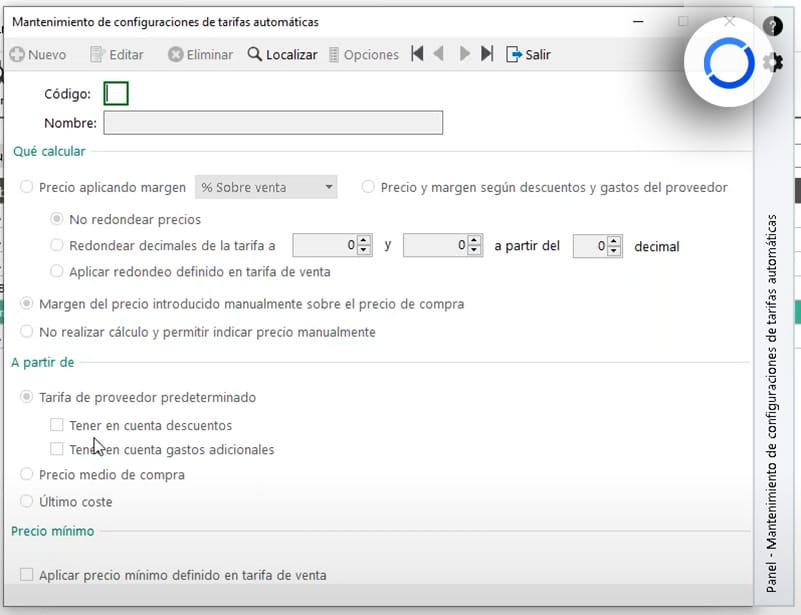Click inside the Nombre text field
The height and width of the screenshot is (615, 801).
275,123
